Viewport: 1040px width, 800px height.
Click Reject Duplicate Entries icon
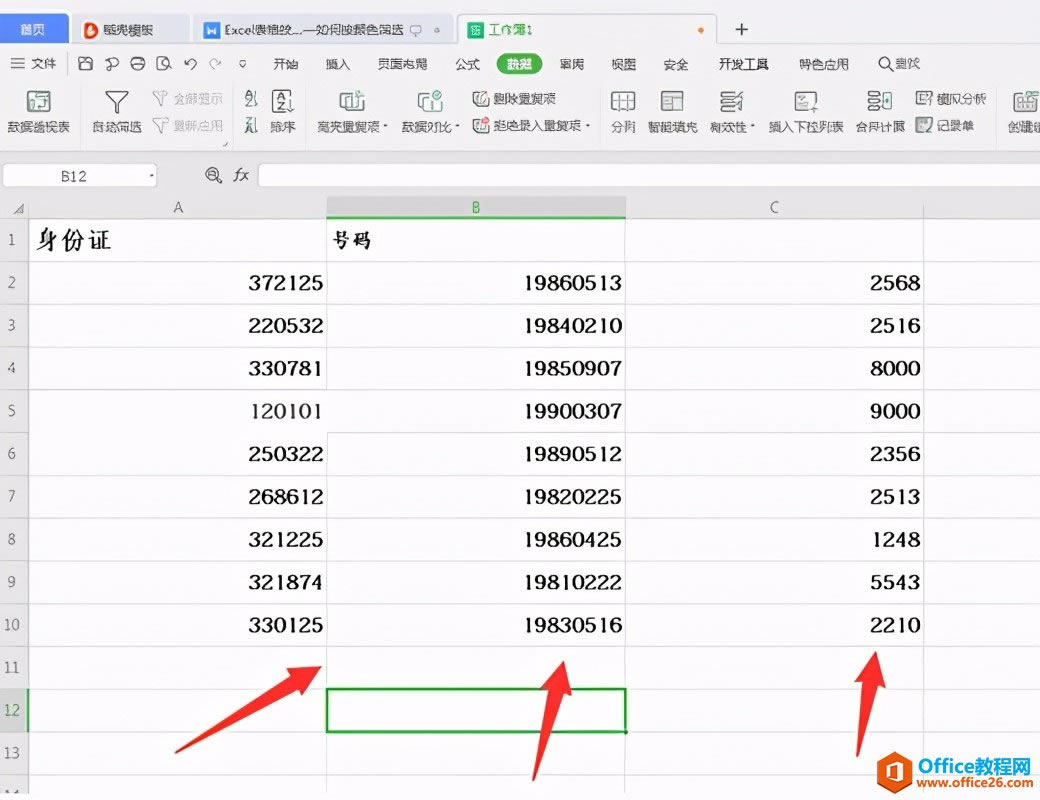(x=481, y=125)
